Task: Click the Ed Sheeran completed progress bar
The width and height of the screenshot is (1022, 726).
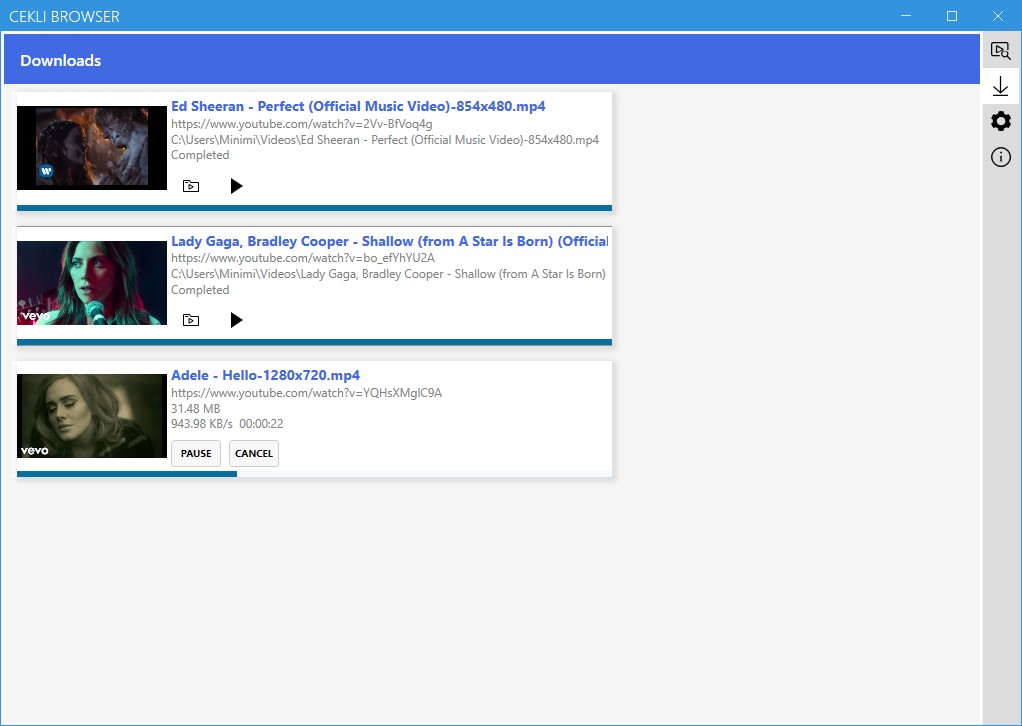Action: (x=314, y=208)
